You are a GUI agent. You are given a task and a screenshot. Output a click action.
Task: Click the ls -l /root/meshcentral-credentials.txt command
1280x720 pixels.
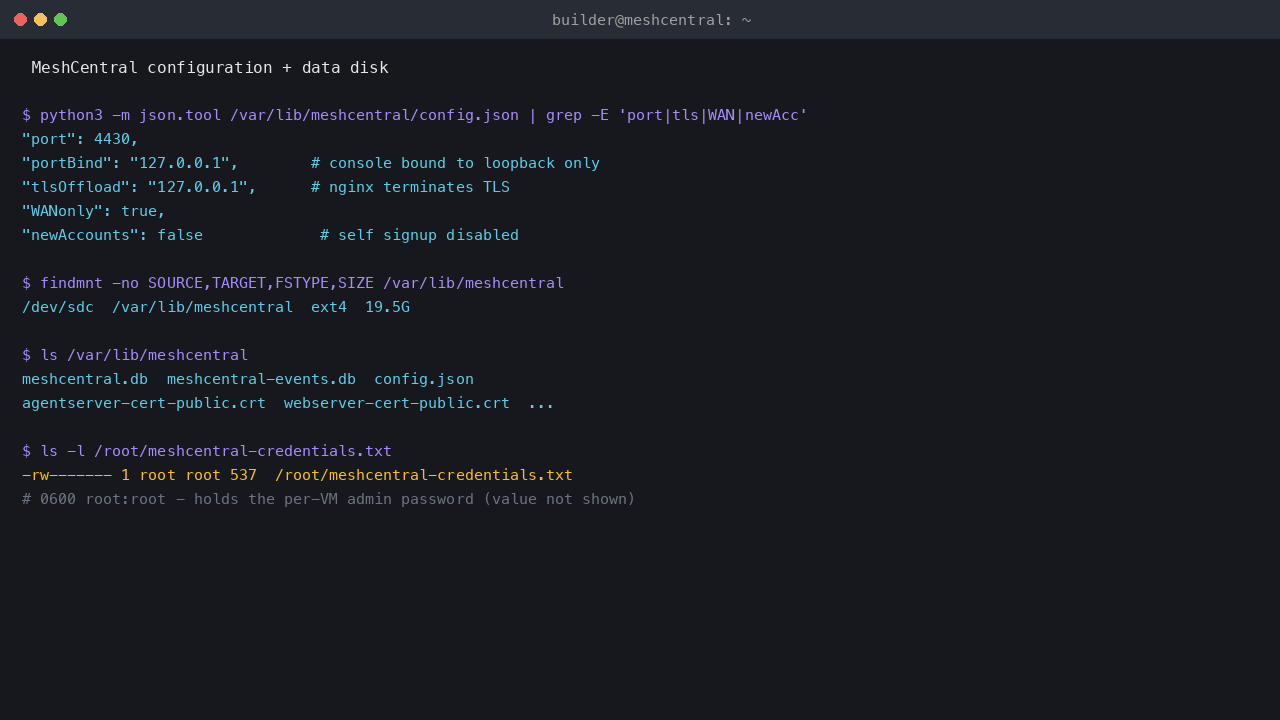click(207, 451)
